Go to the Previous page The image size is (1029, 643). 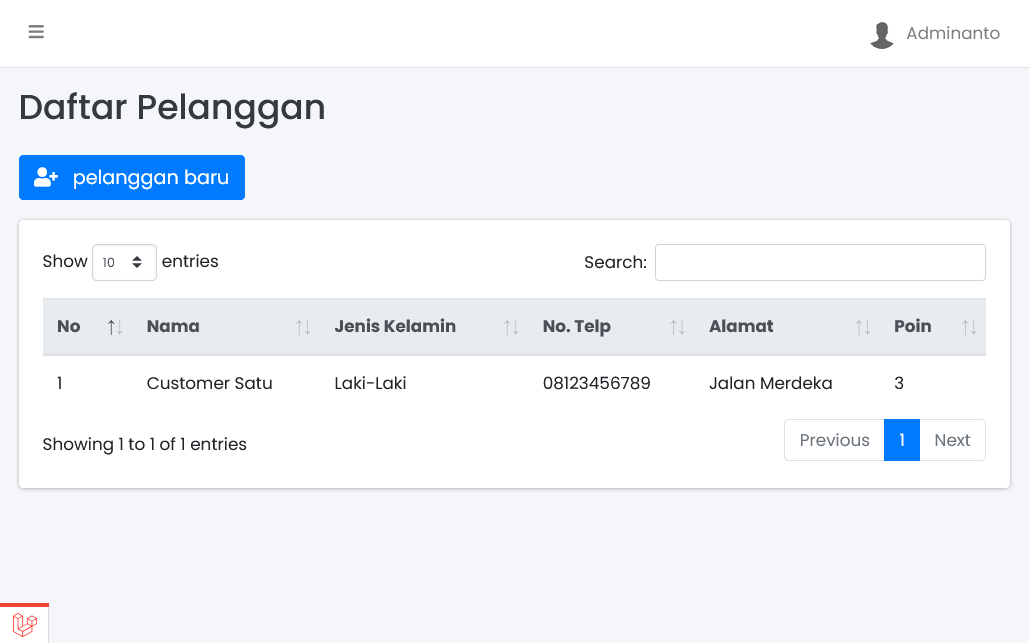tap(834, 440)
